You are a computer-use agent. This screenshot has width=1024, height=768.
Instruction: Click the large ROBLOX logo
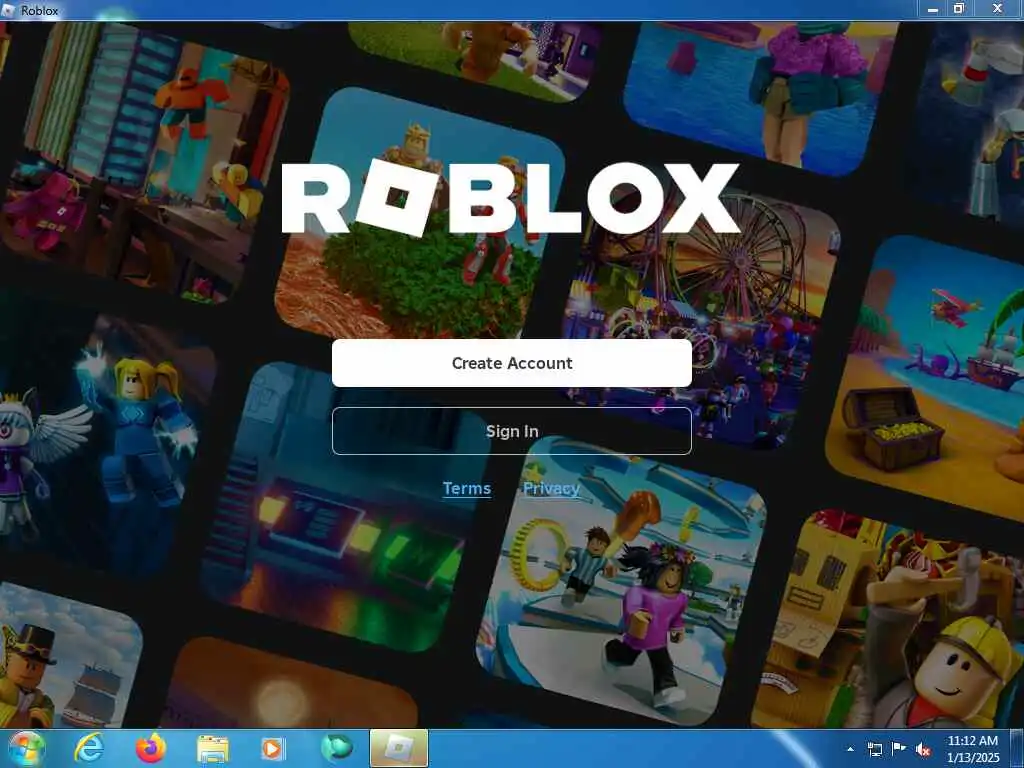[511, 198]
